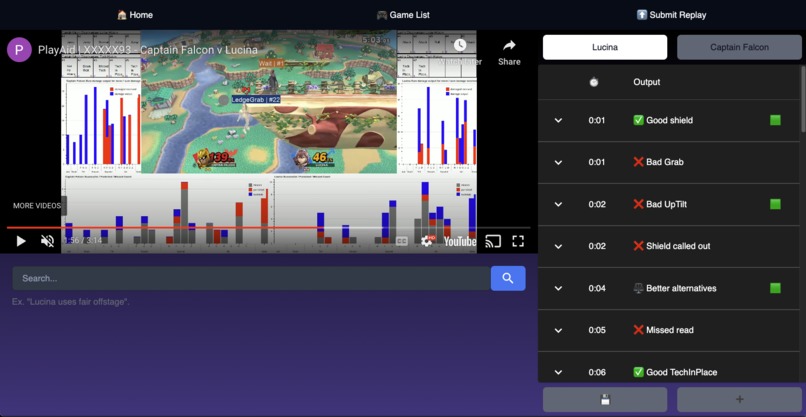Focus the Search input field
806x417 pixels.
coord(251,278)
